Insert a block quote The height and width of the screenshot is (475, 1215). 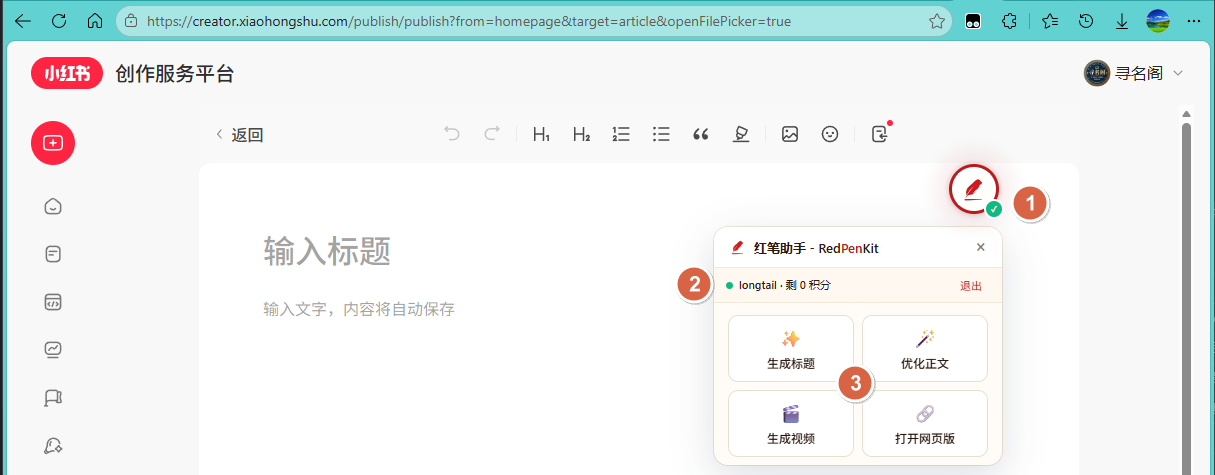coord(701,134)
